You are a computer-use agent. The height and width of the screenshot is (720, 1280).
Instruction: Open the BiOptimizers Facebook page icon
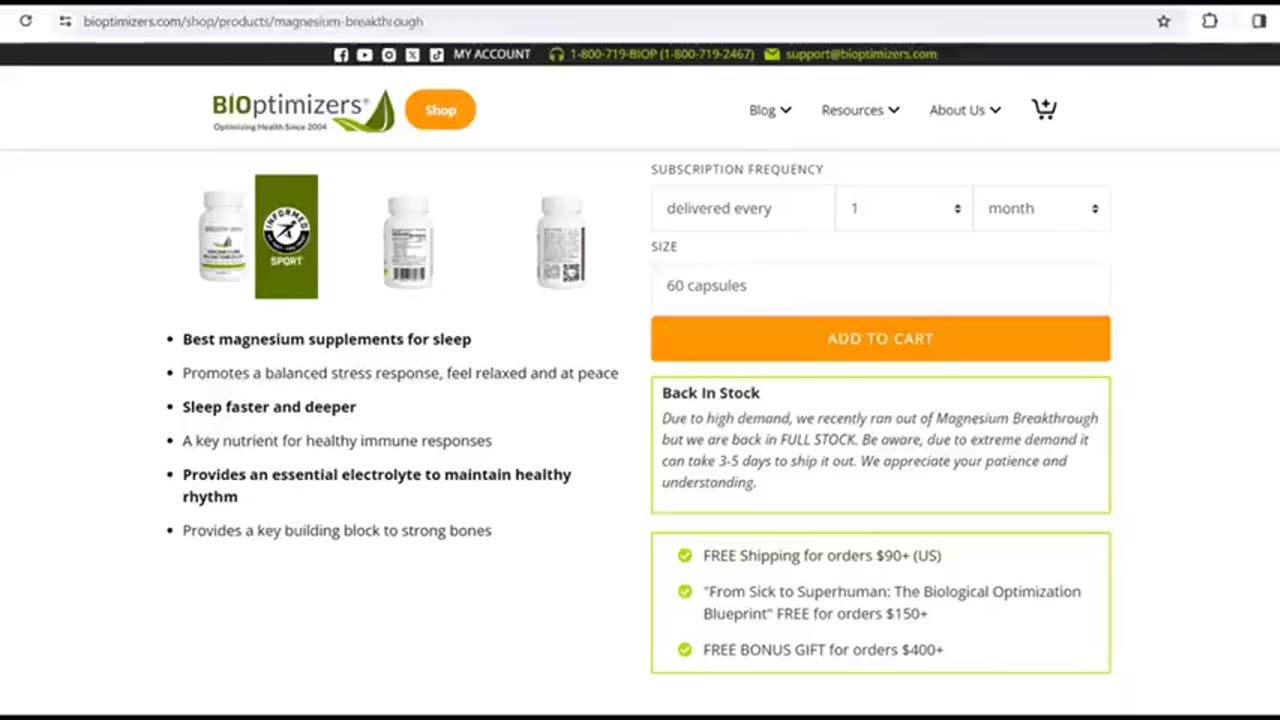tap(341, 55)
